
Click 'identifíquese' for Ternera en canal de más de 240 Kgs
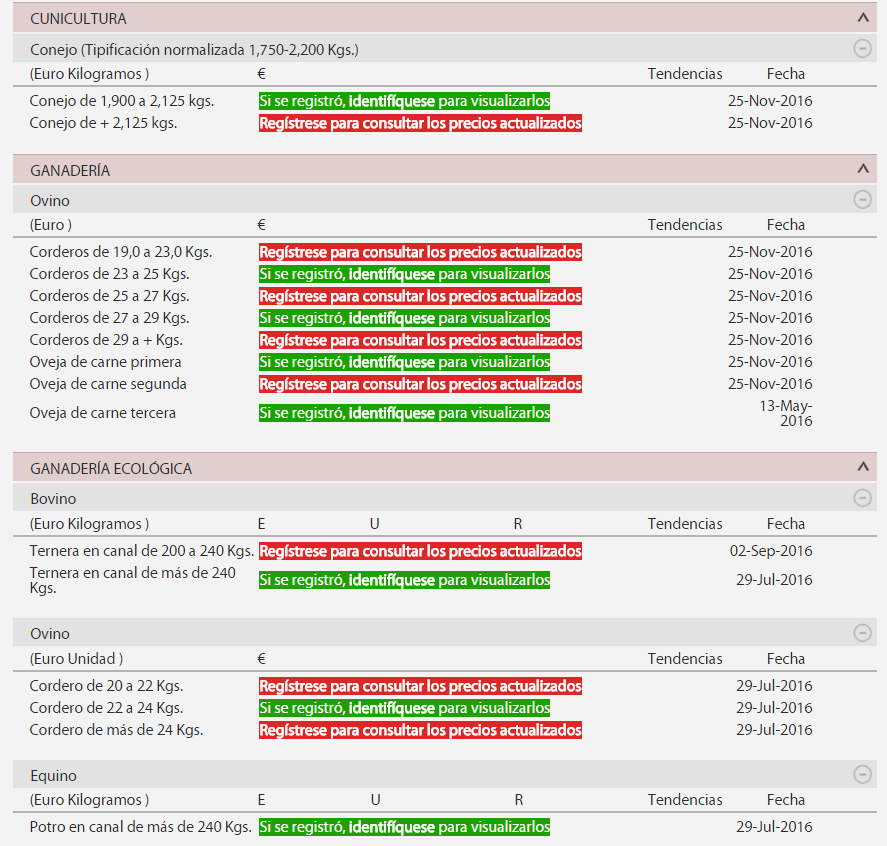[x=391, y=581]
